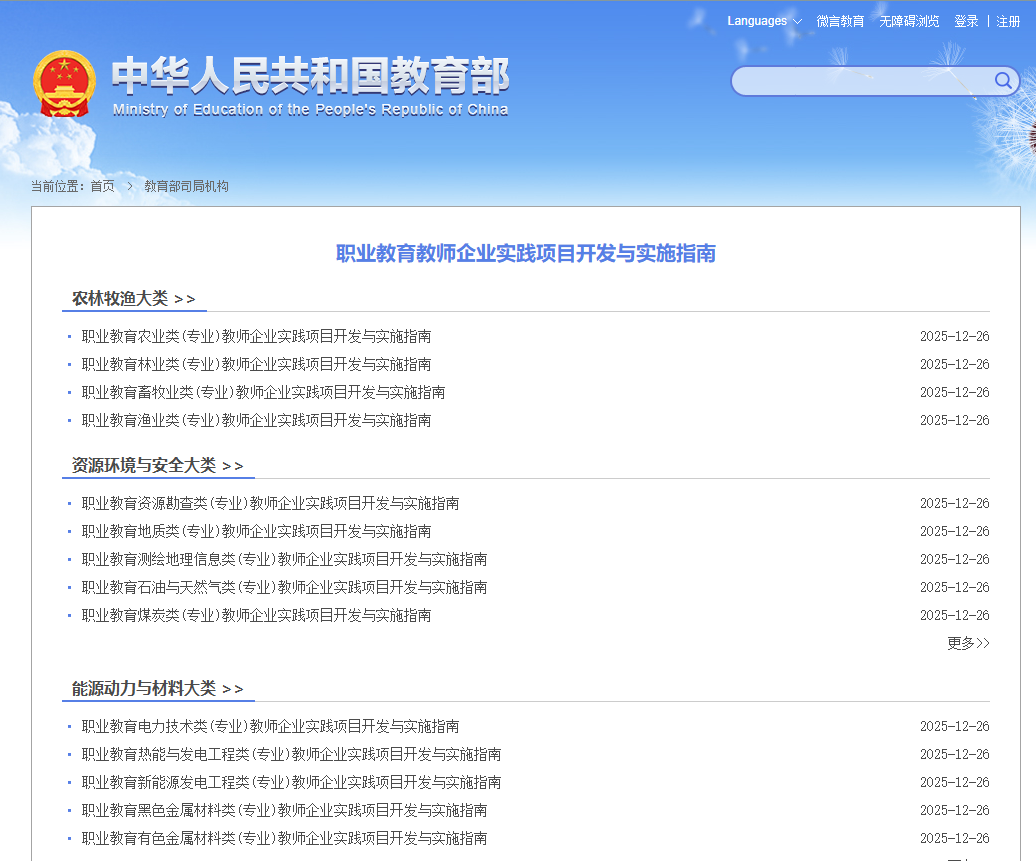Viewport: 1036px width, 861px height.
Task: Expand 资源环境与安全大类 section heading
Action: [157, 465]
